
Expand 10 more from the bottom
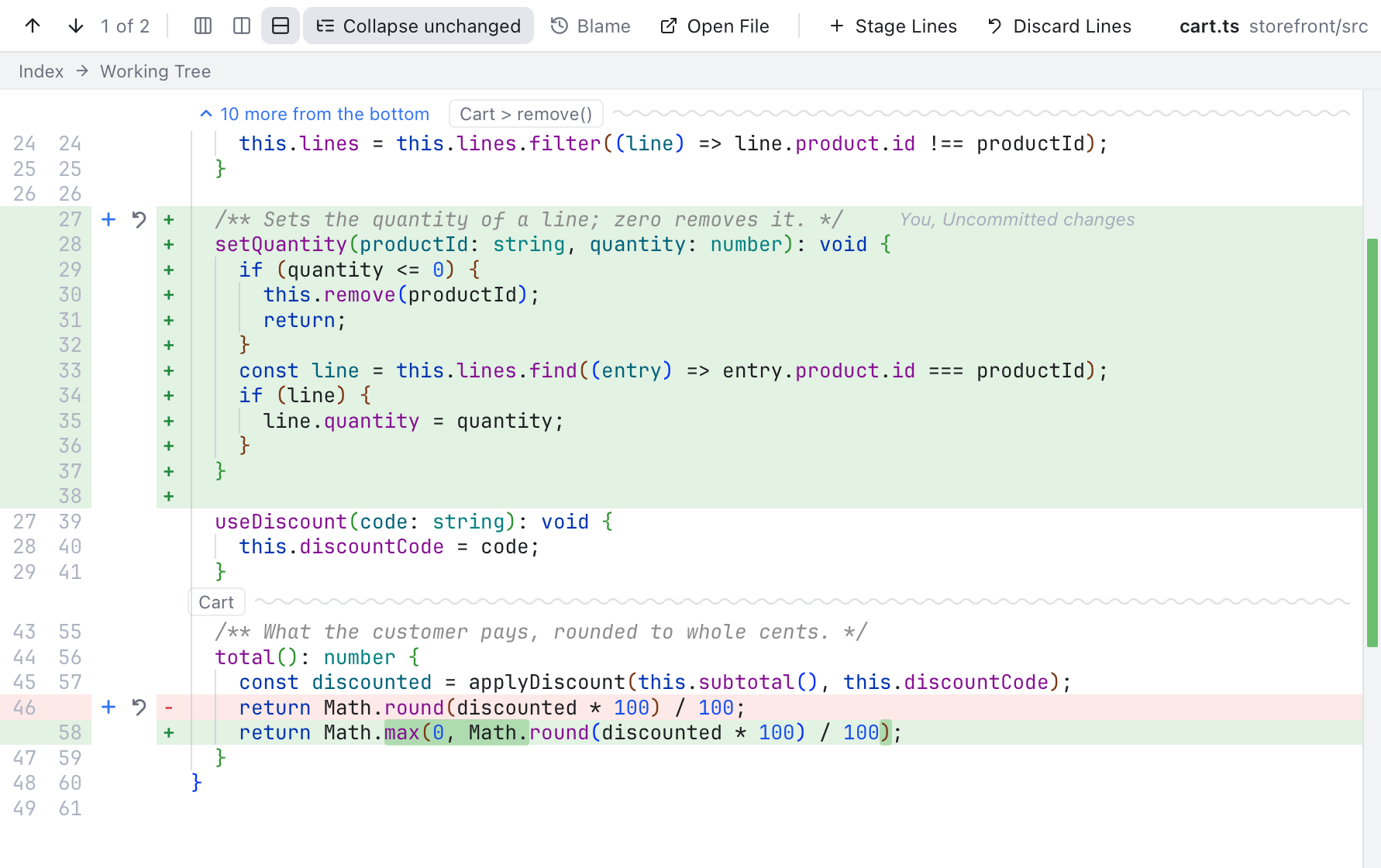[315, 114]
